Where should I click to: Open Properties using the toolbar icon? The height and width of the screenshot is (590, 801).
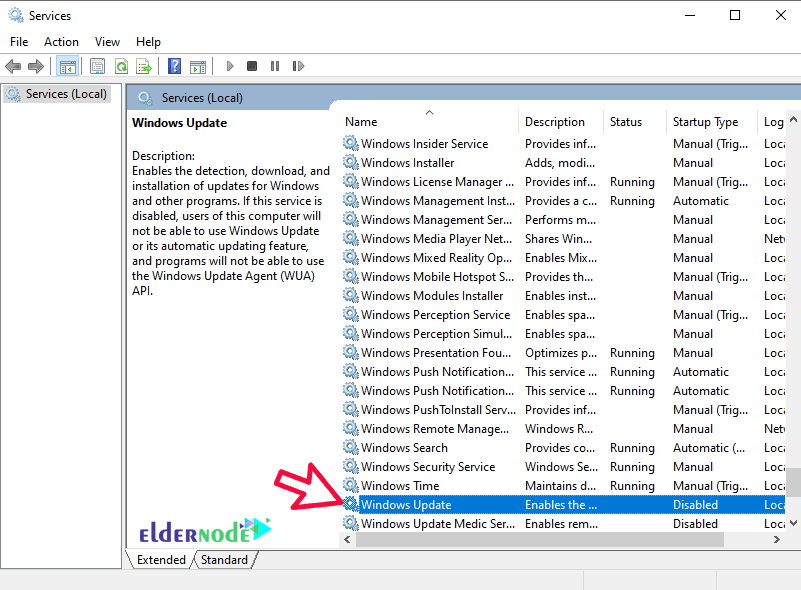click(x=95, y=66)
